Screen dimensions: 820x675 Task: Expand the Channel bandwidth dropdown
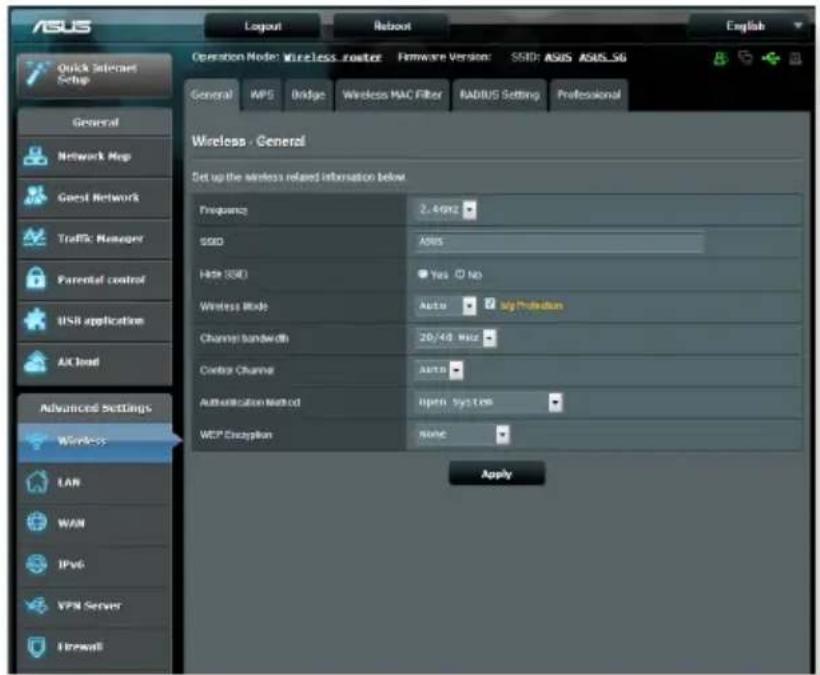(x=455, y=338)
